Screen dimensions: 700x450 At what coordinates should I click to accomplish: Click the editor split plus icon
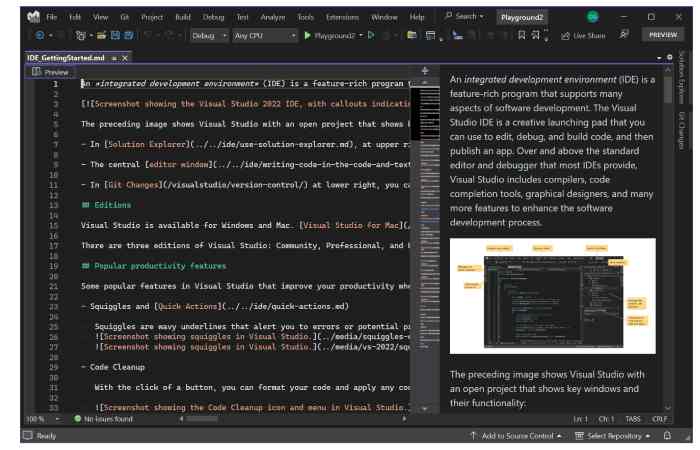tap(425, 70)
